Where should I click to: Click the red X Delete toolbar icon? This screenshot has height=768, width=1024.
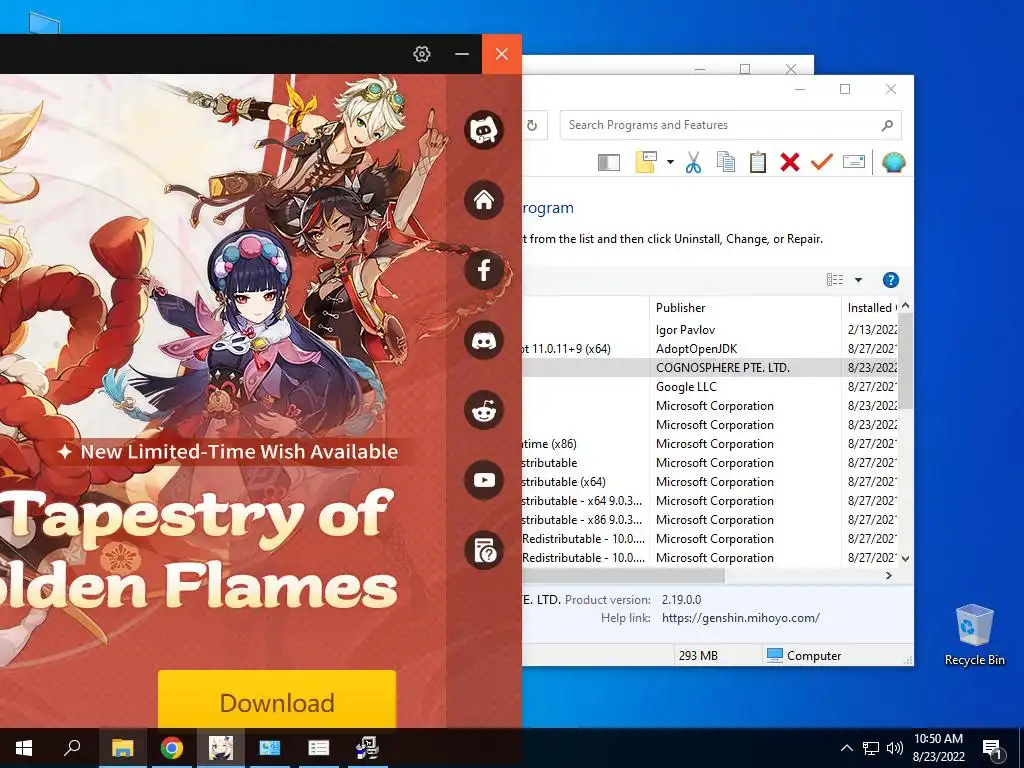[x=790, y=162]
